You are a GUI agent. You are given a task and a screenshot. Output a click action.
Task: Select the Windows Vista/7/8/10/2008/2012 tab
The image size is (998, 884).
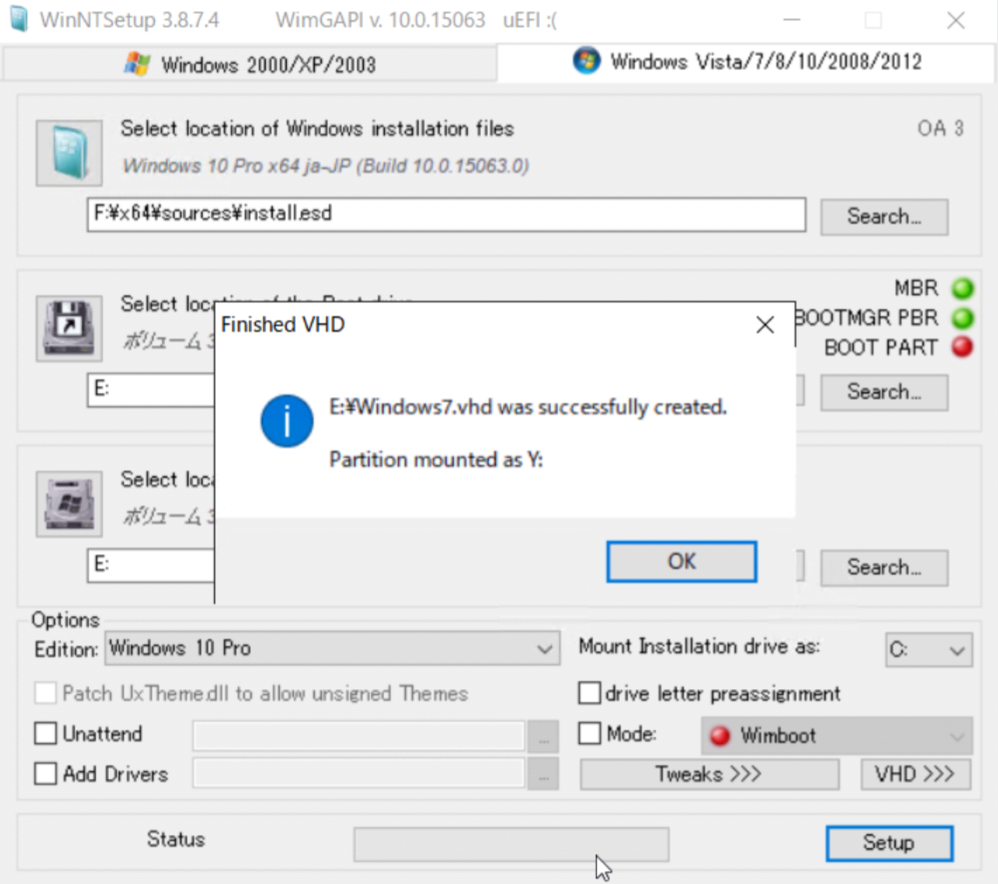pyautogui.click(x=746, y=62)
